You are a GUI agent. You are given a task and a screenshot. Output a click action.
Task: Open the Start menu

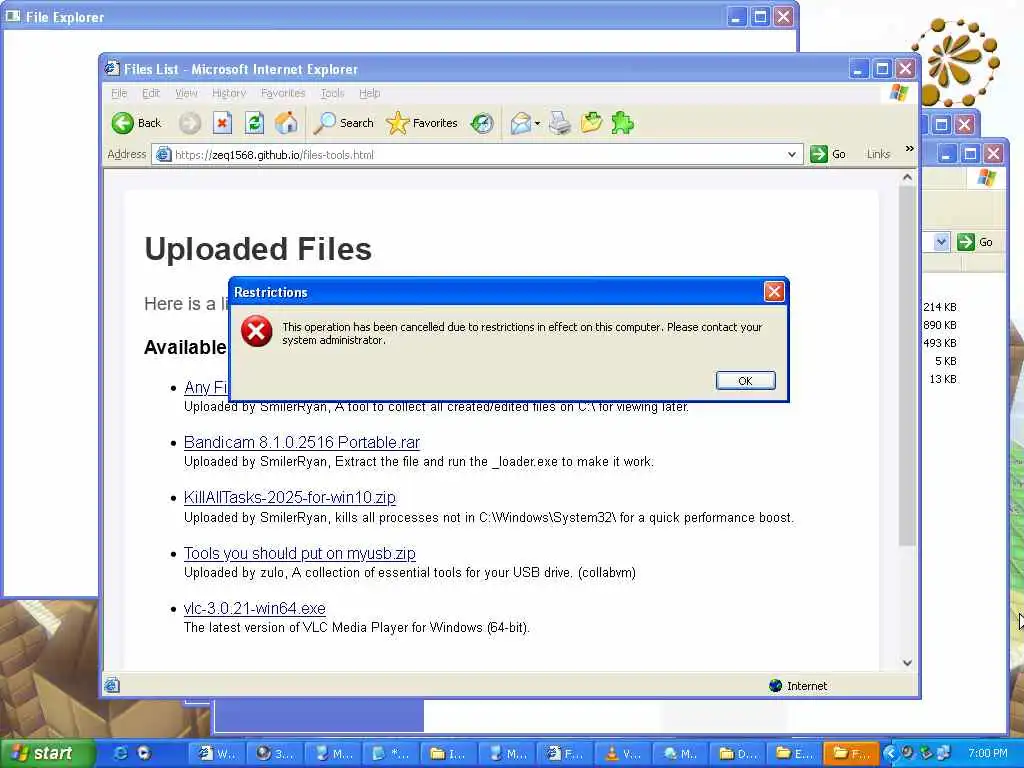coord(46,753)
